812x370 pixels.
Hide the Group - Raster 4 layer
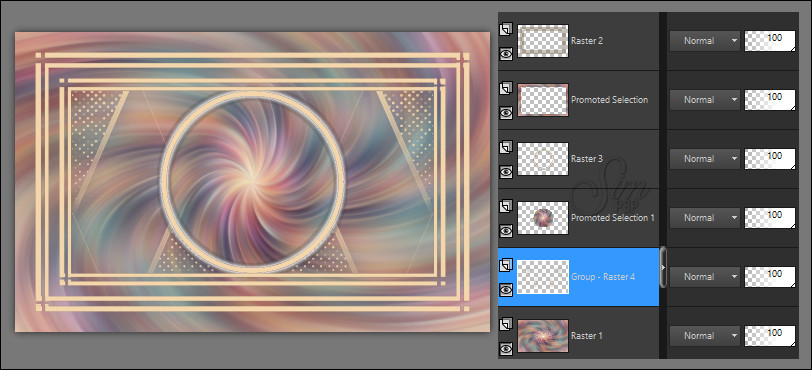506,290
